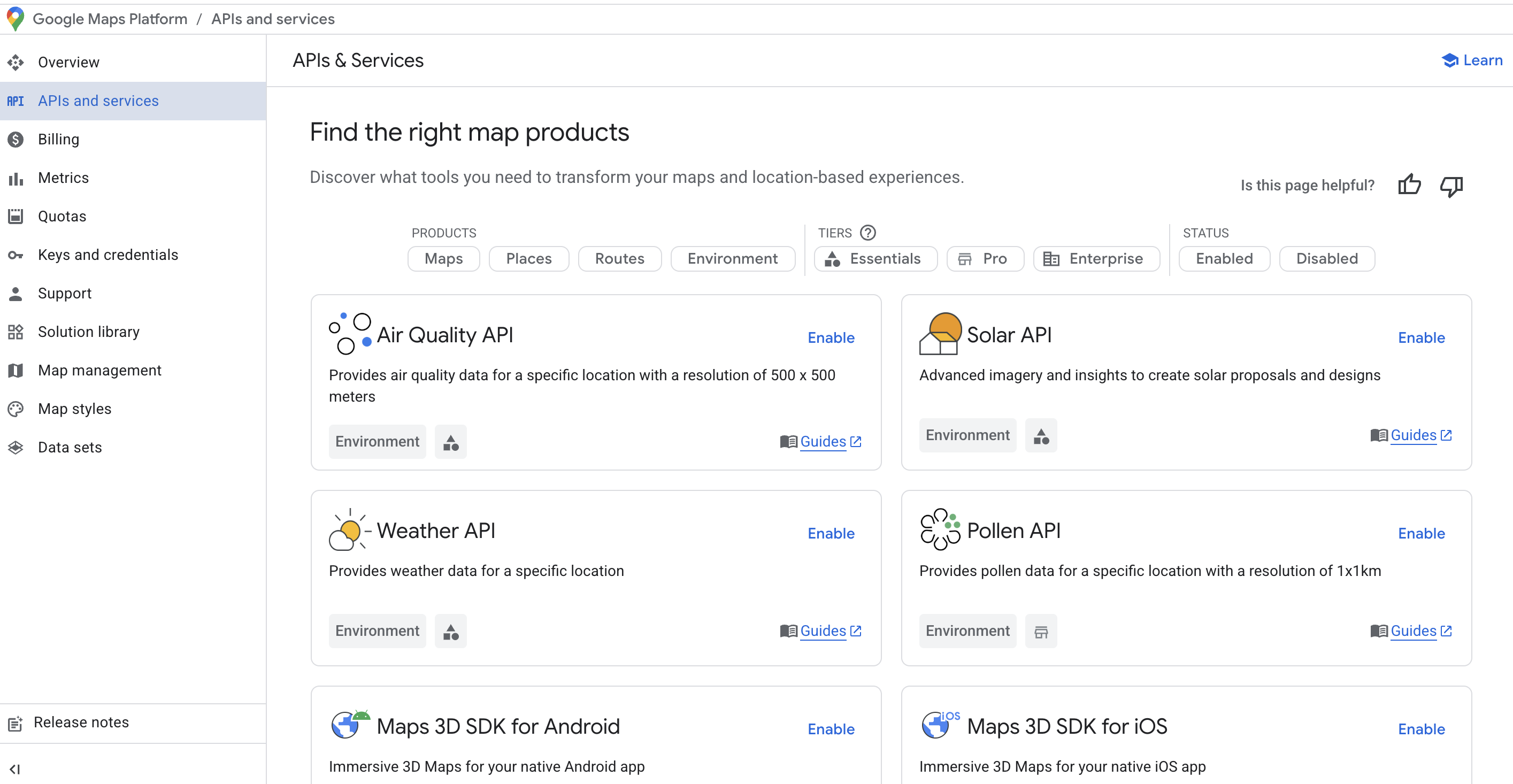Click the Solar API sun and house icon
The width and height of the screenshot is (1513, 784).
[x=939, y=334]
